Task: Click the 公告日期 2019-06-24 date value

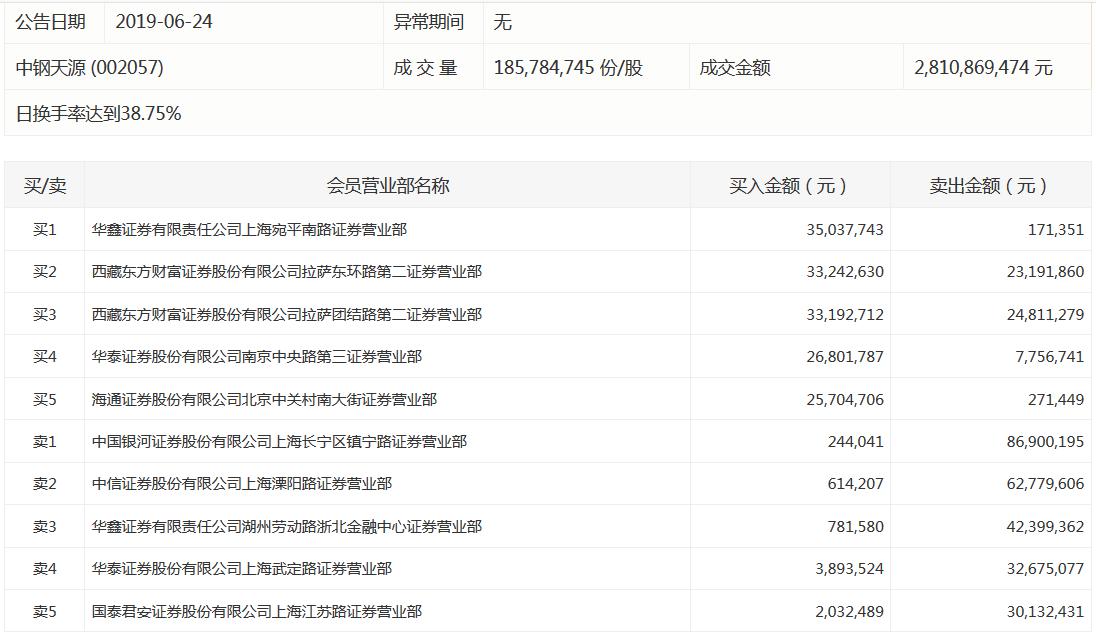Action: tap(164, 22)
